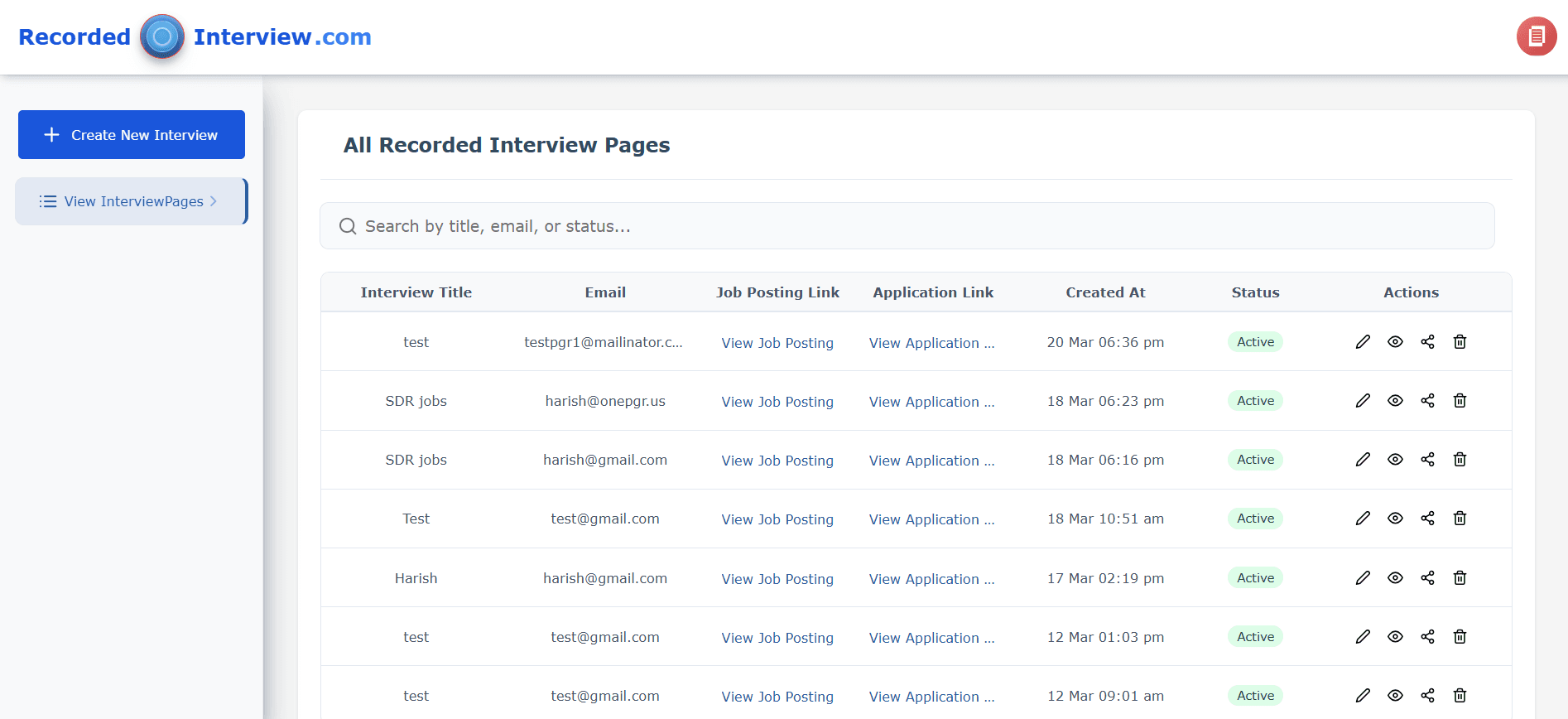The width and height of the screenshot is (1568, 719).
Task: Click the 20 Mar 06:36 pm date cell
Action: tap(1105, 342)
